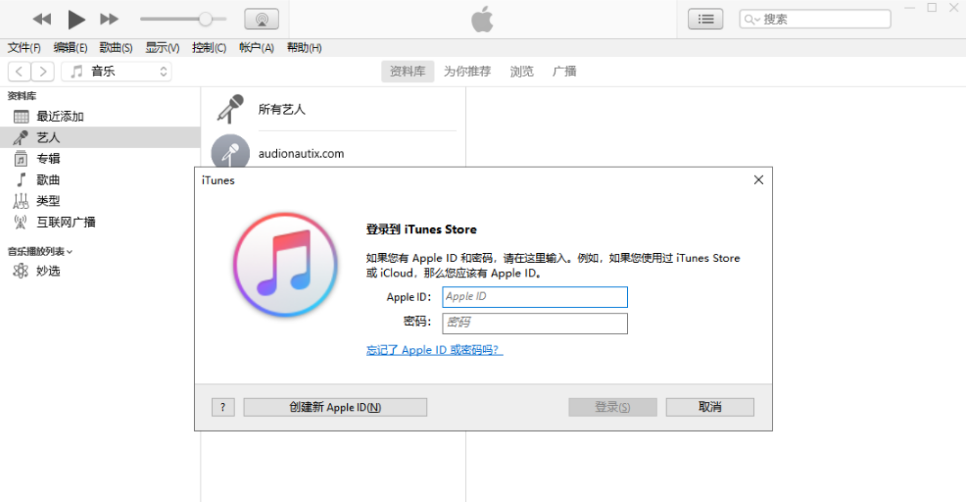966x502 pixels.
Task: Select 最近添加 in the sidebar
Action: [100, 116]
